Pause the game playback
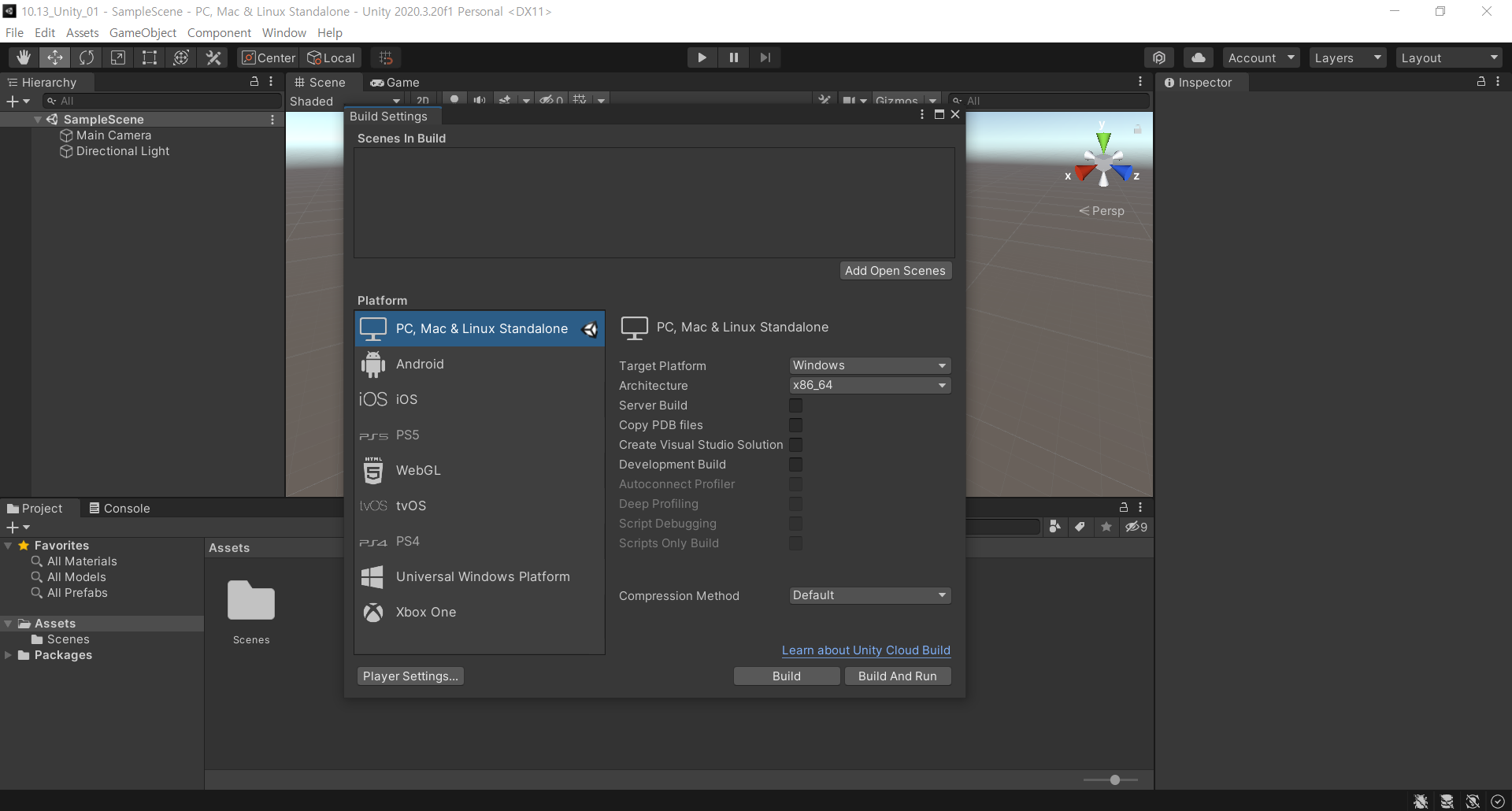Image resolution: width=1512 pixels, height=811 pixels. [x=733, y=57]
